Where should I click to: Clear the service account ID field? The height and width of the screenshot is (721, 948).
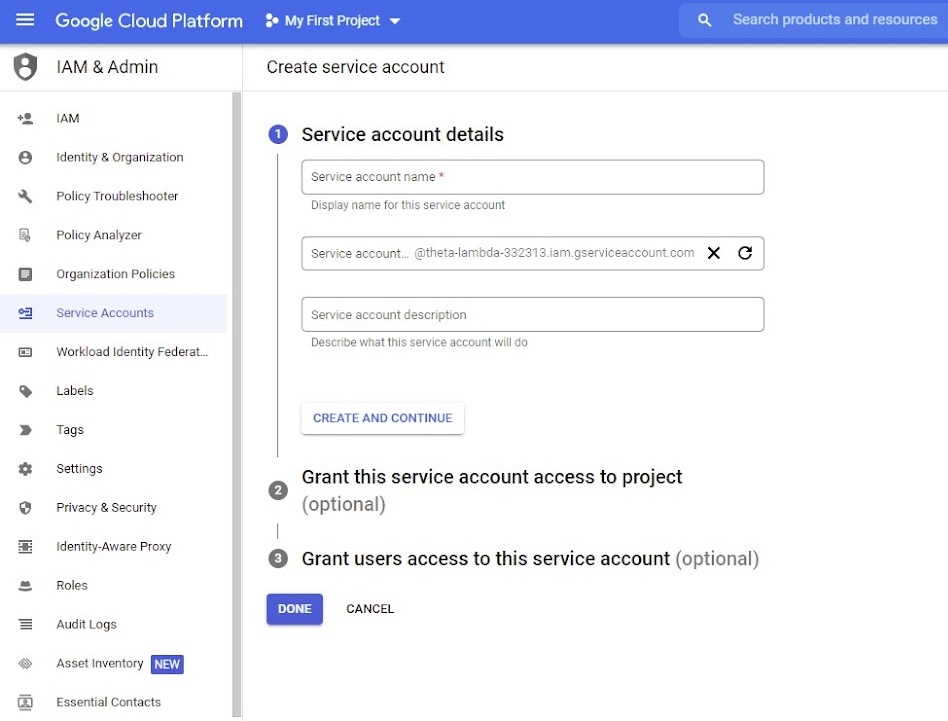pyautogui.click(x=713, y=253)
